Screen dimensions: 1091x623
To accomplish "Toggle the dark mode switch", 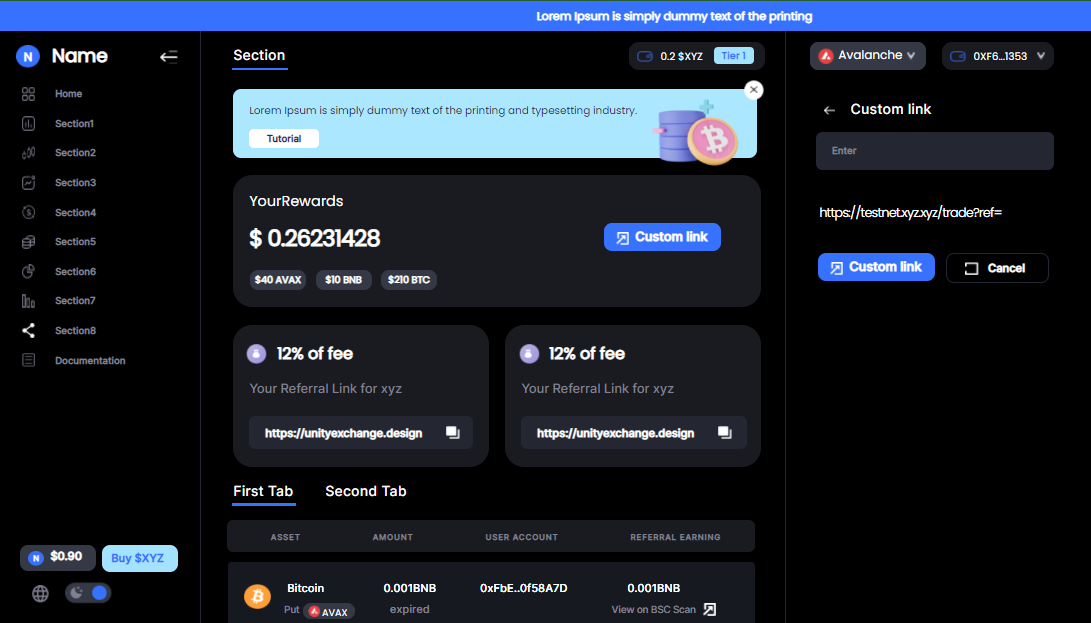I will [x=88, y=592].
